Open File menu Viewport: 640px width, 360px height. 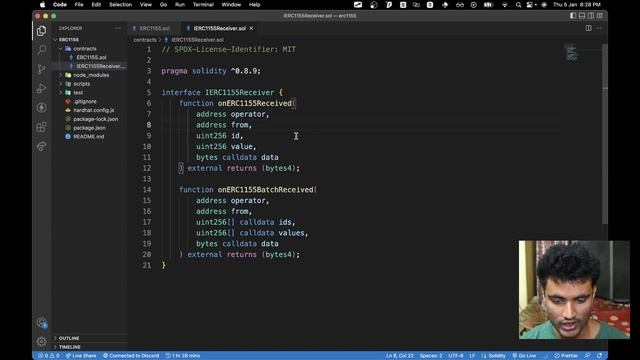pos(79,4)
